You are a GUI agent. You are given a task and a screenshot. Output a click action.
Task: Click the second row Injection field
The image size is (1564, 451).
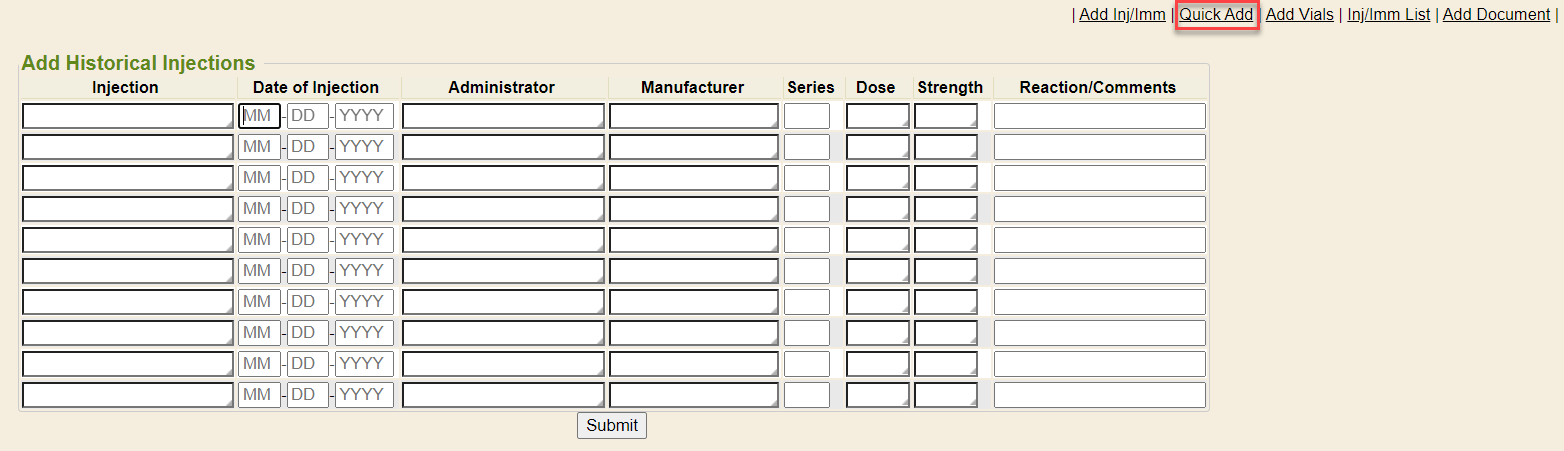pyautogui.click(x=127, y=148)
